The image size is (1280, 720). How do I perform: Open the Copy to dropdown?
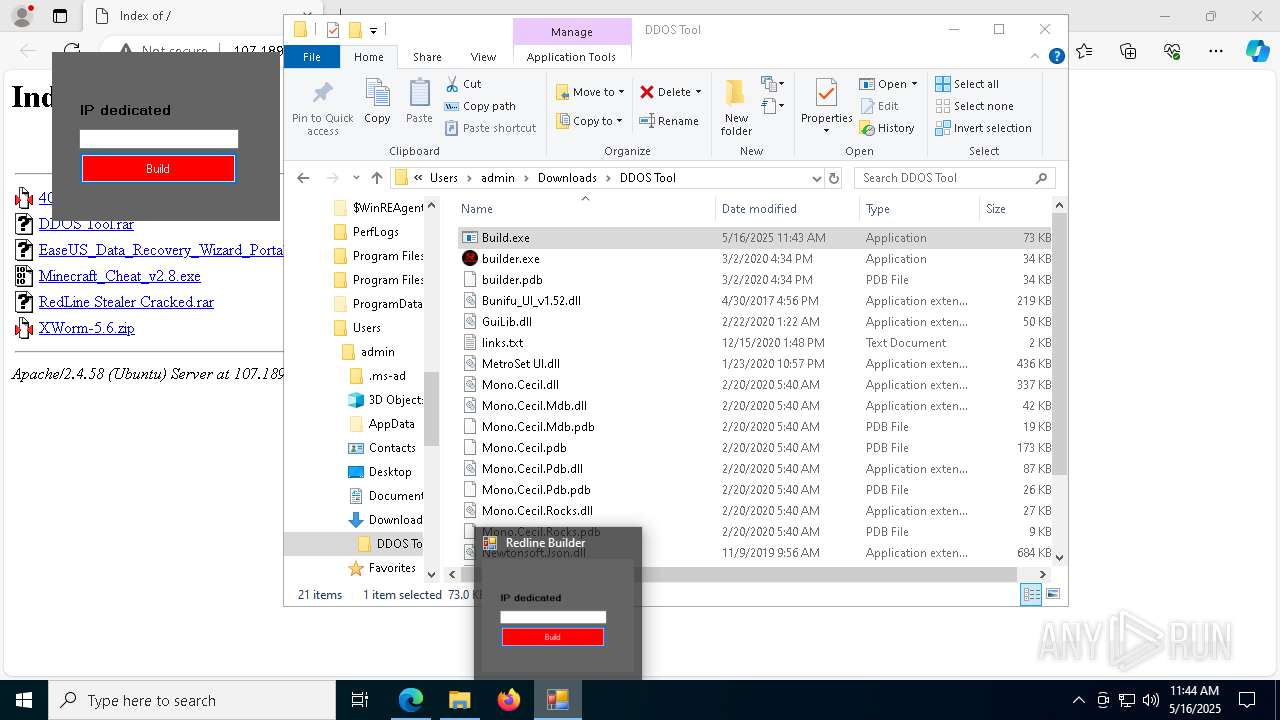pos(589,121)
